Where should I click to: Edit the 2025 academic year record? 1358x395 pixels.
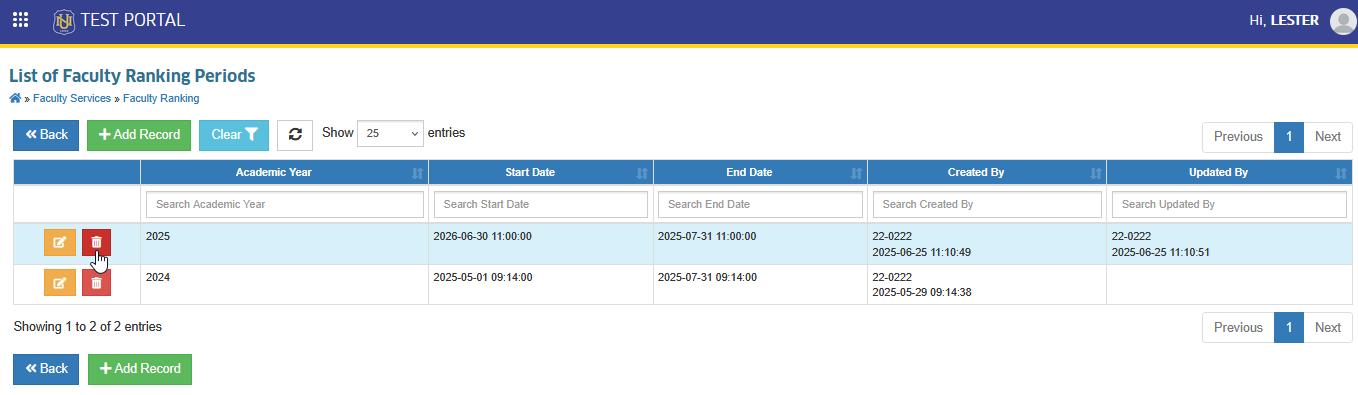pyautogui.click(x=59, y=243)
